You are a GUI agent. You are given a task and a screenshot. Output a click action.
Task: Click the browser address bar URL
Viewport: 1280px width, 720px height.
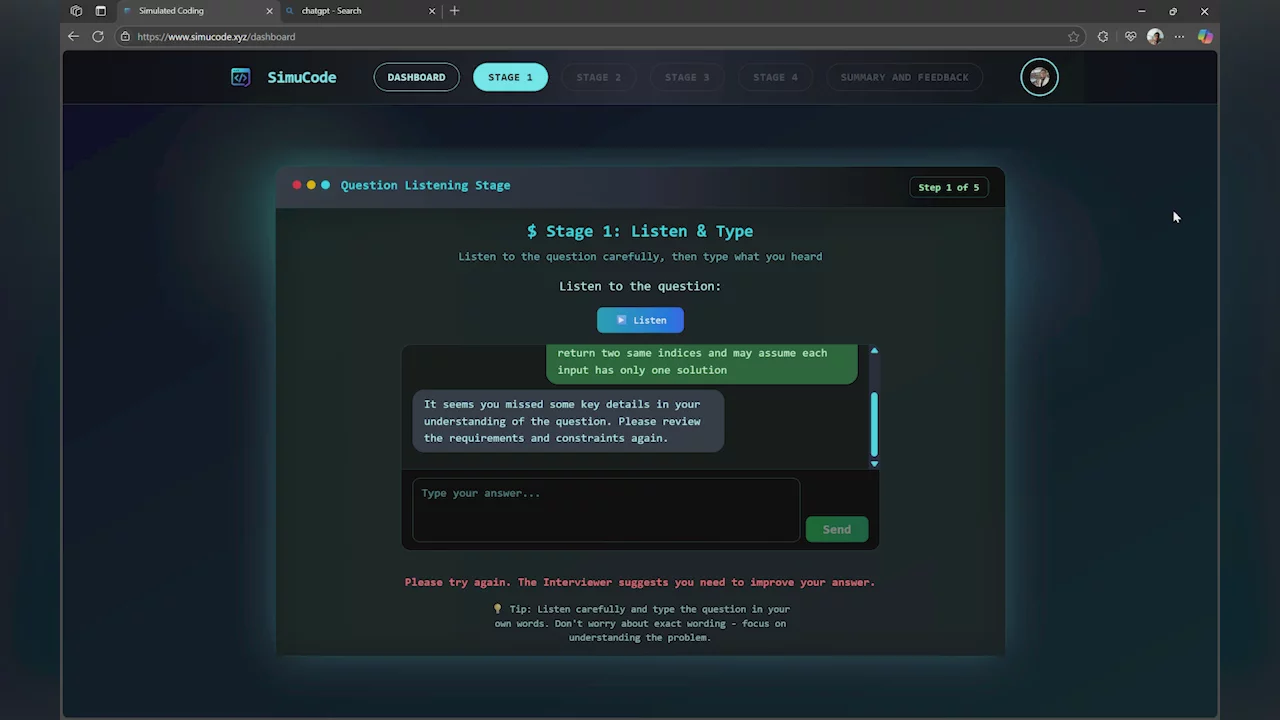(x=216, y=37)
